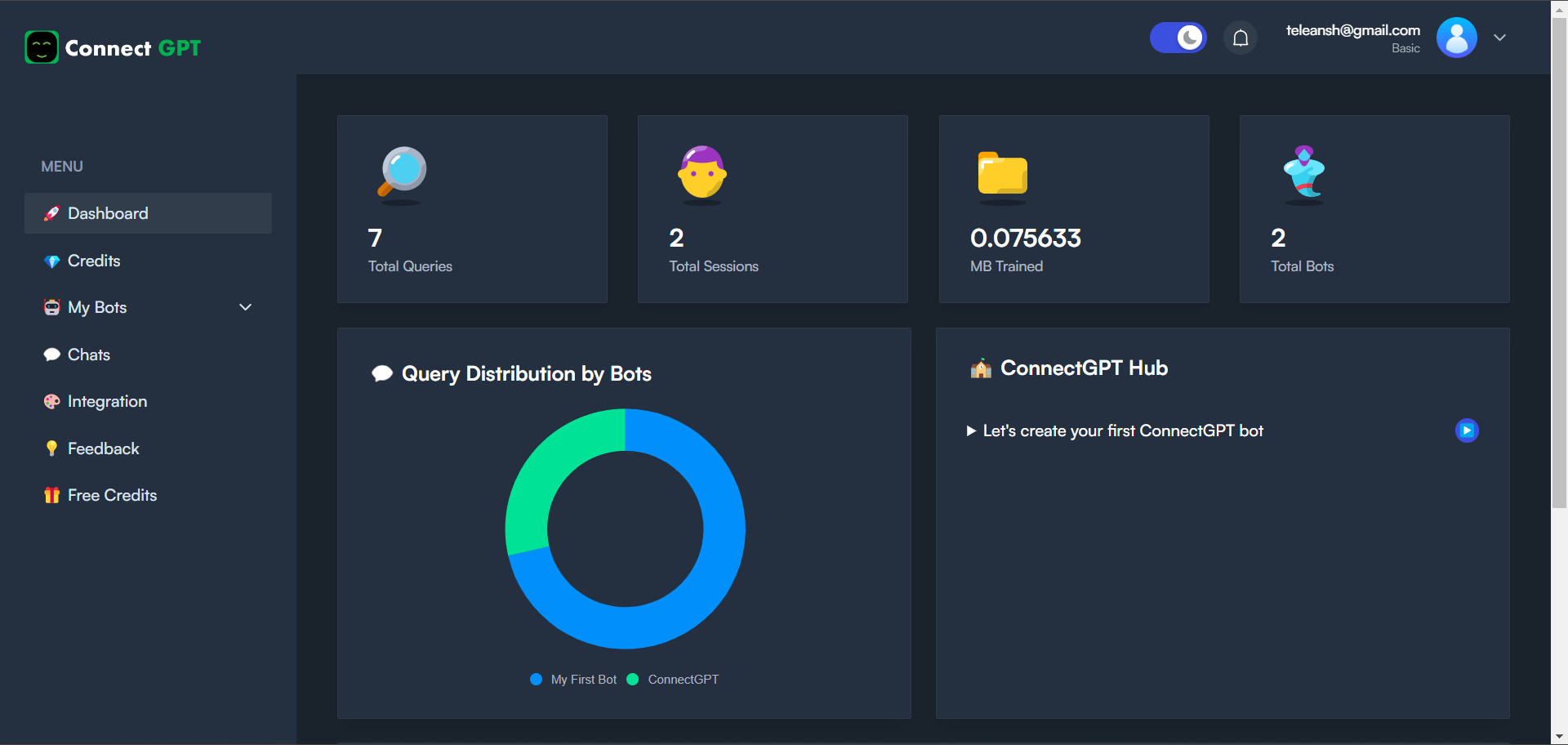Click the Connect GPT smiley logo icon
Screen dimensions: 1568x745
[42, 47]
